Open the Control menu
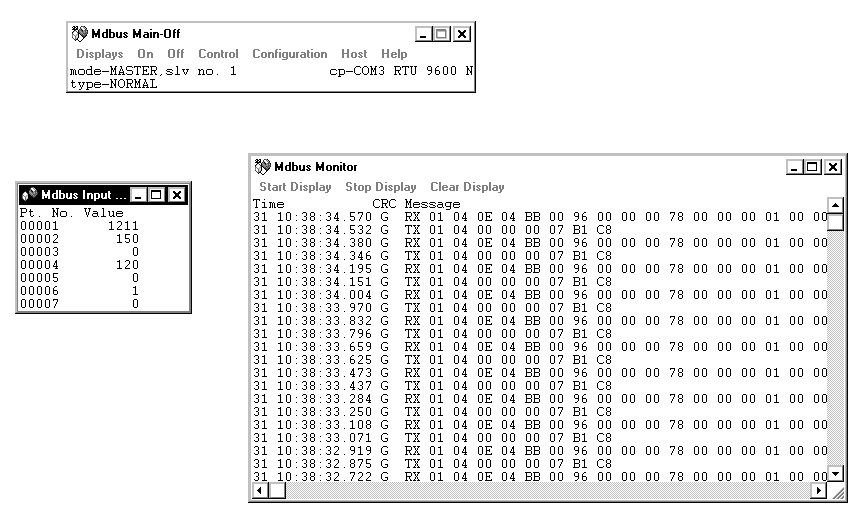 tap(218, 54)
